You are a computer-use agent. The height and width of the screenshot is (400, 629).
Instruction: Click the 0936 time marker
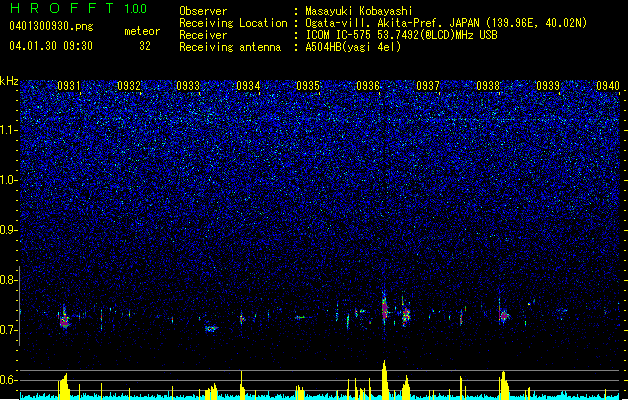click(x=368, y=86)
